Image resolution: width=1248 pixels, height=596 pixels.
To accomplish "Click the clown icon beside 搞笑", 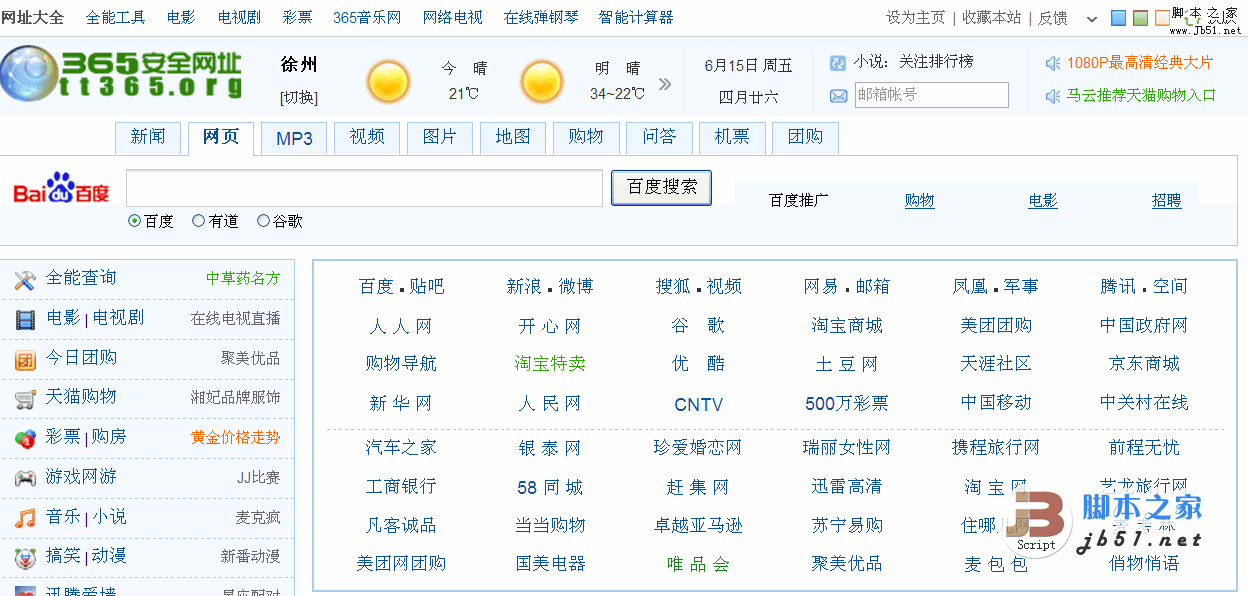I will pyautogui.click(x=25, y=557).
